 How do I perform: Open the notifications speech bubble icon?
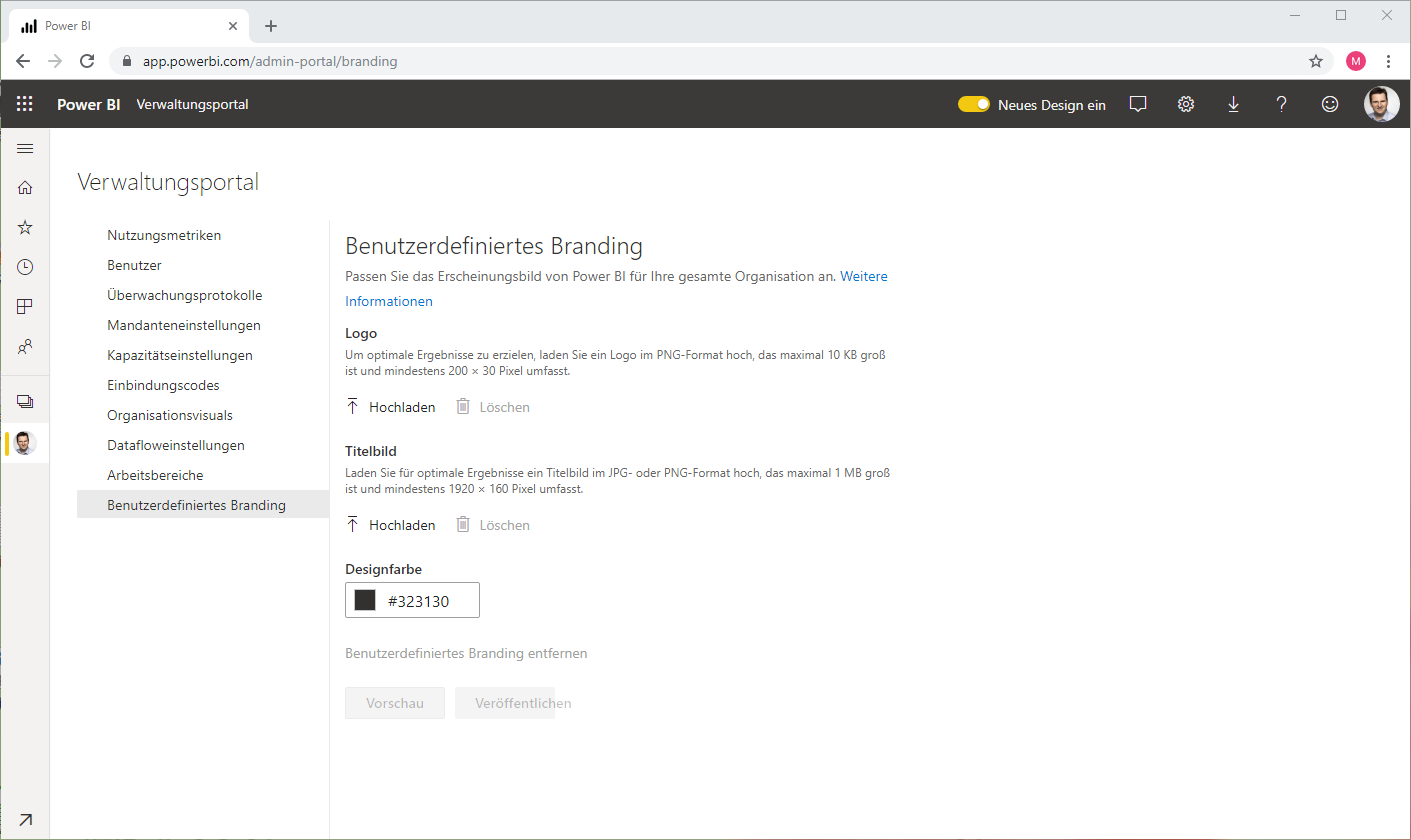coord(1138,104)
